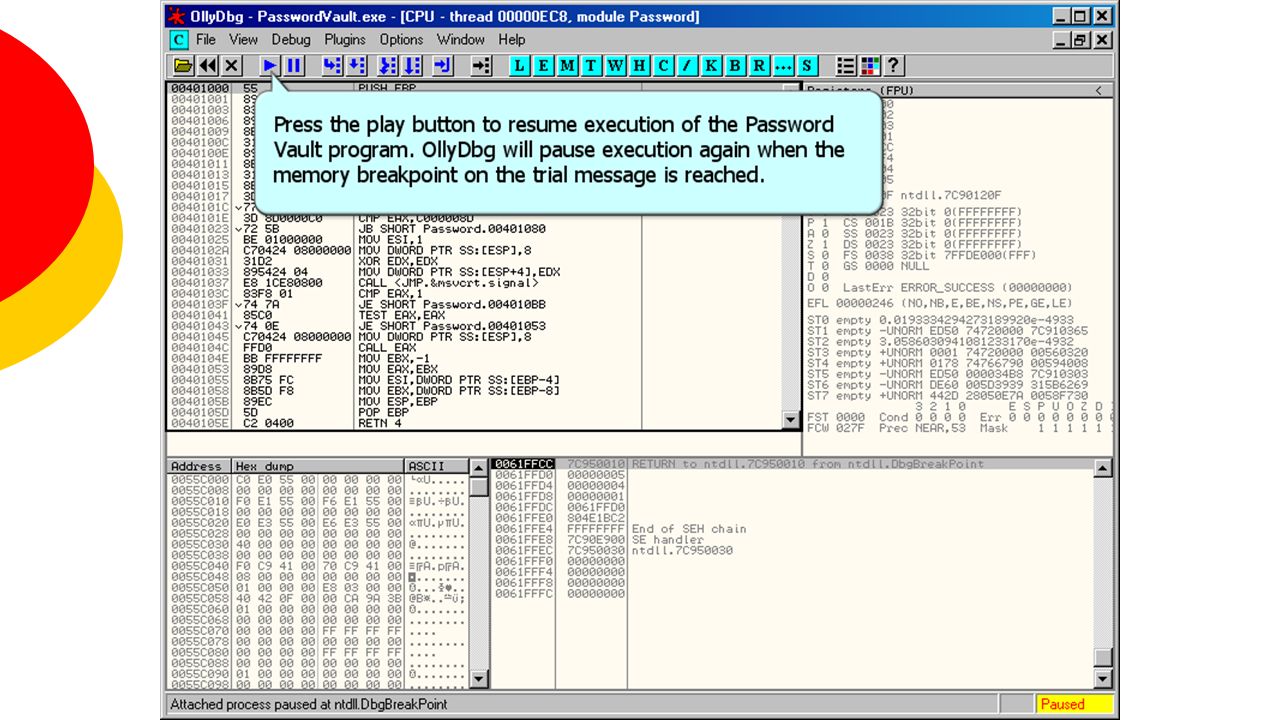Click the CPU window C system icon
The height and width of the screenshot is (720, 1280).
179,40
